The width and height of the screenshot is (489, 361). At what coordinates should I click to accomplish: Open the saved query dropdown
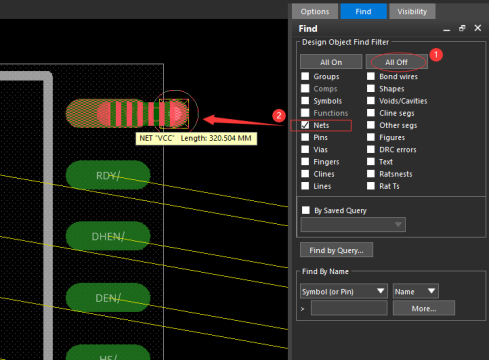click(353, 224)
